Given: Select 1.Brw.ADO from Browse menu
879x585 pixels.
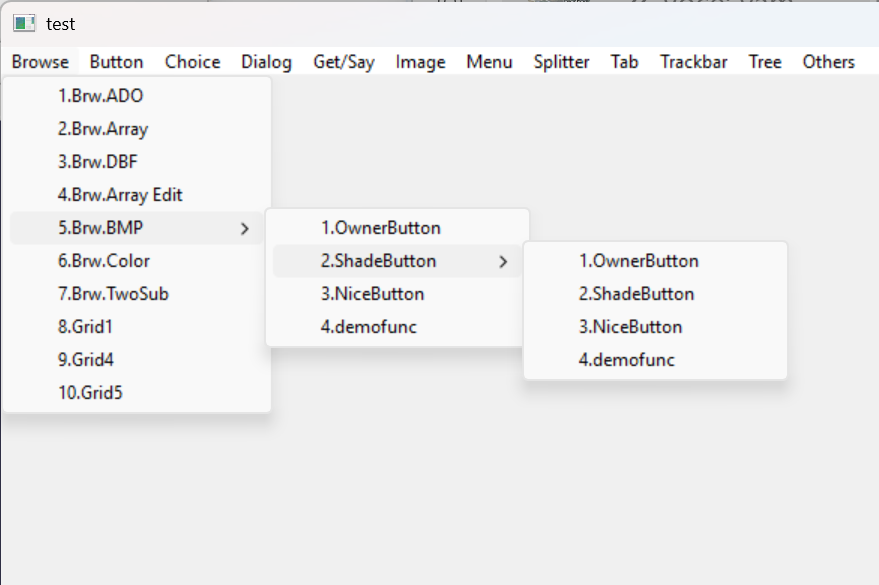Looking at the screenshot, I should point(137,96).
